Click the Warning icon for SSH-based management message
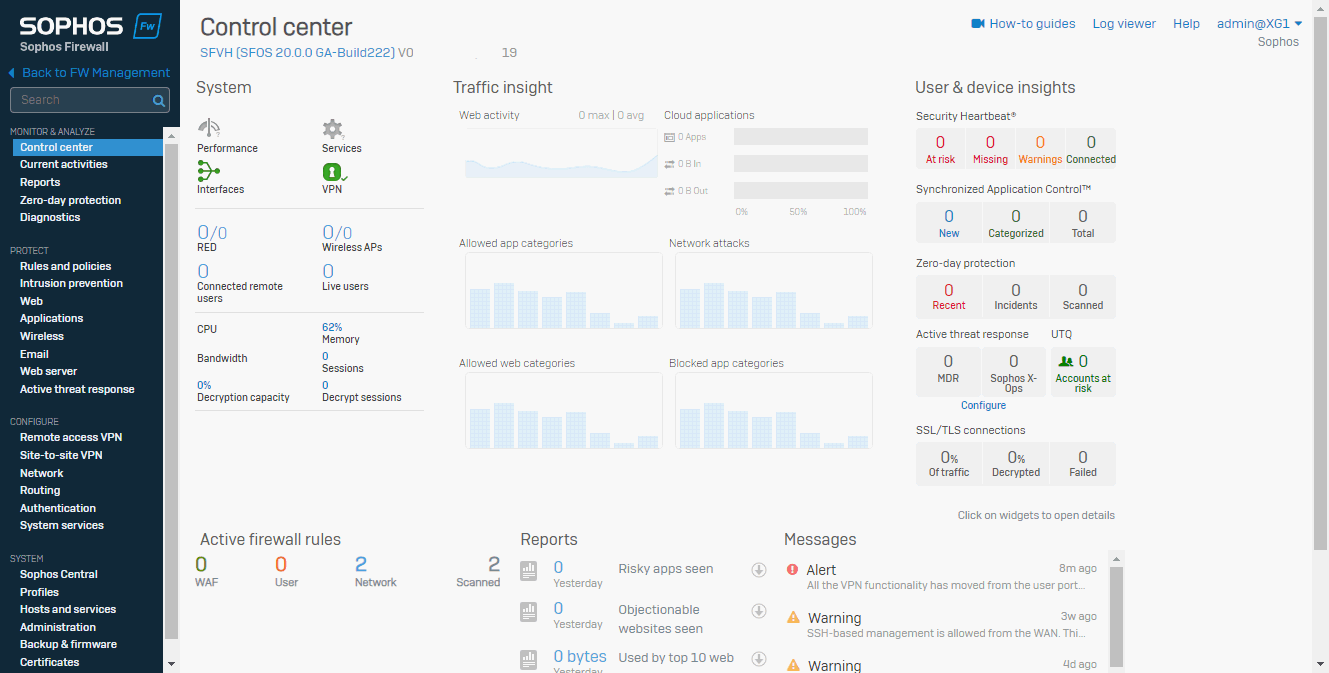 coord(794,617)
